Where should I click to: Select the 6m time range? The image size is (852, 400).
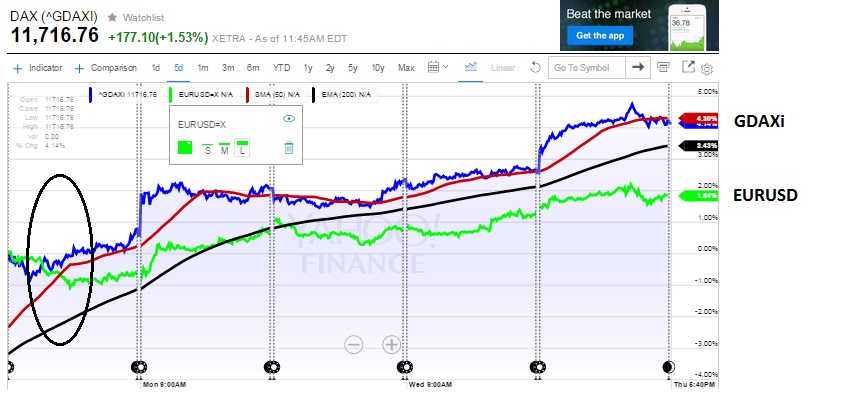[x=253, y=68]
